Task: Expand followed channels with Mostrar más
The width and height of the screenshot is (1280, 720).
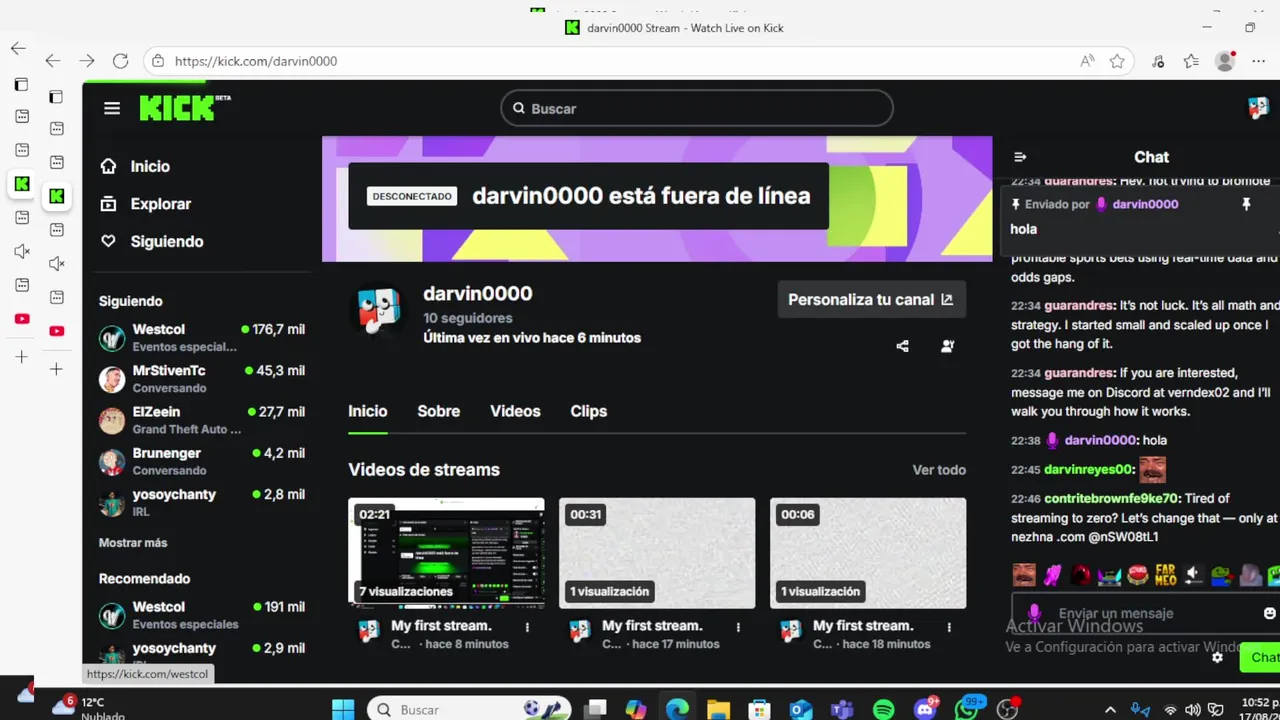Action: tap(133, 543)
